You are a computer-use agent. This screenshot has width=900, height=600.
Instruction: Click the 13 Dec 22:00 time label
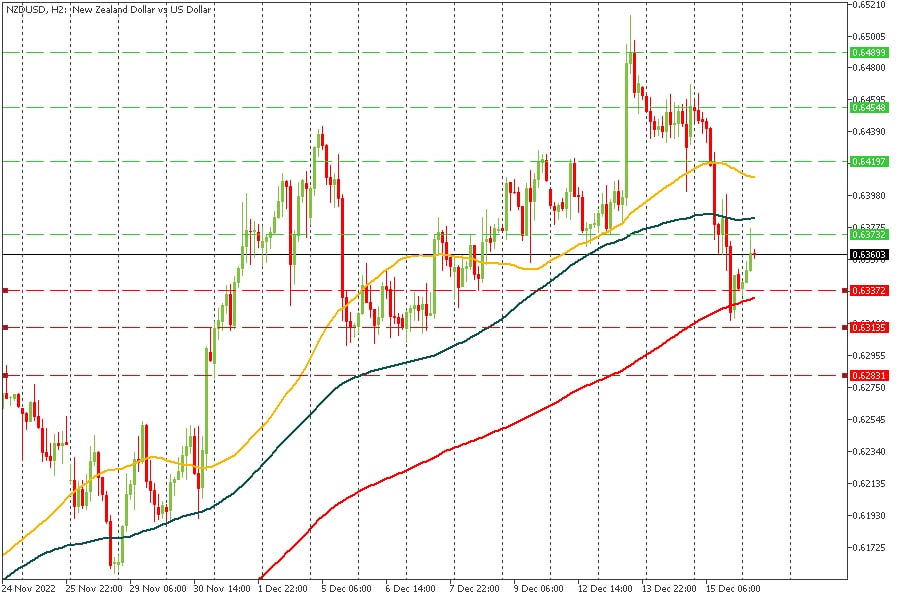(x=669, y=589)
